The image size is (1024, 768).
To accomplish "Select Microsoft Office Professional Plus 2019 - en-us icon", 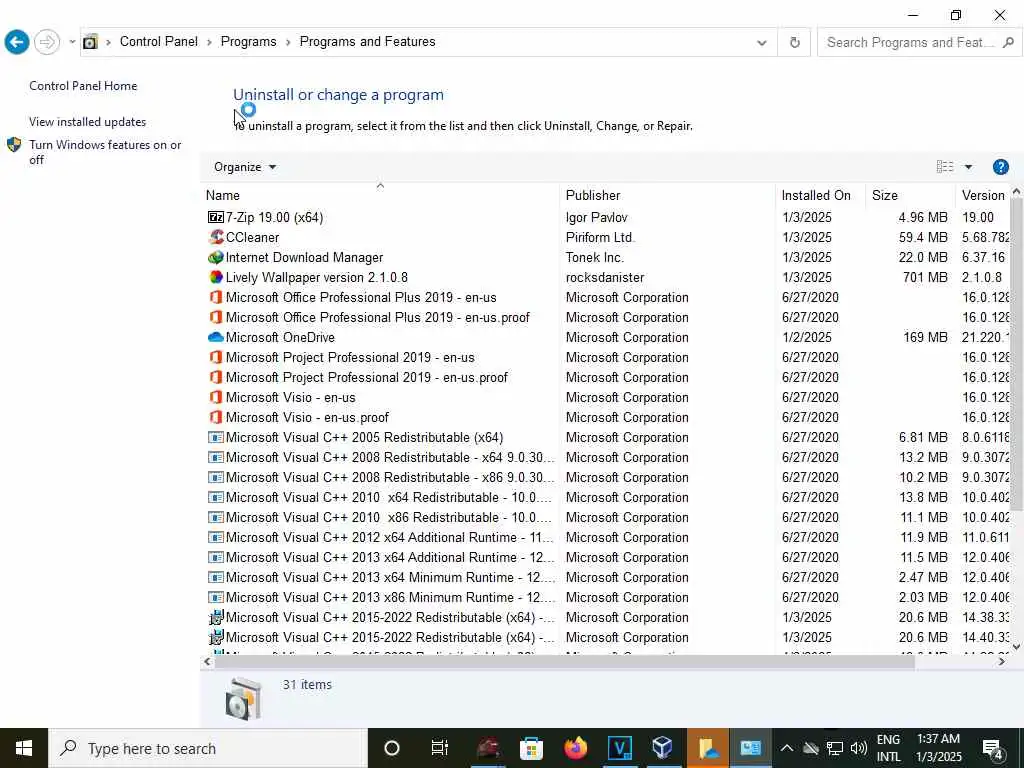I will tap(216, 297).
